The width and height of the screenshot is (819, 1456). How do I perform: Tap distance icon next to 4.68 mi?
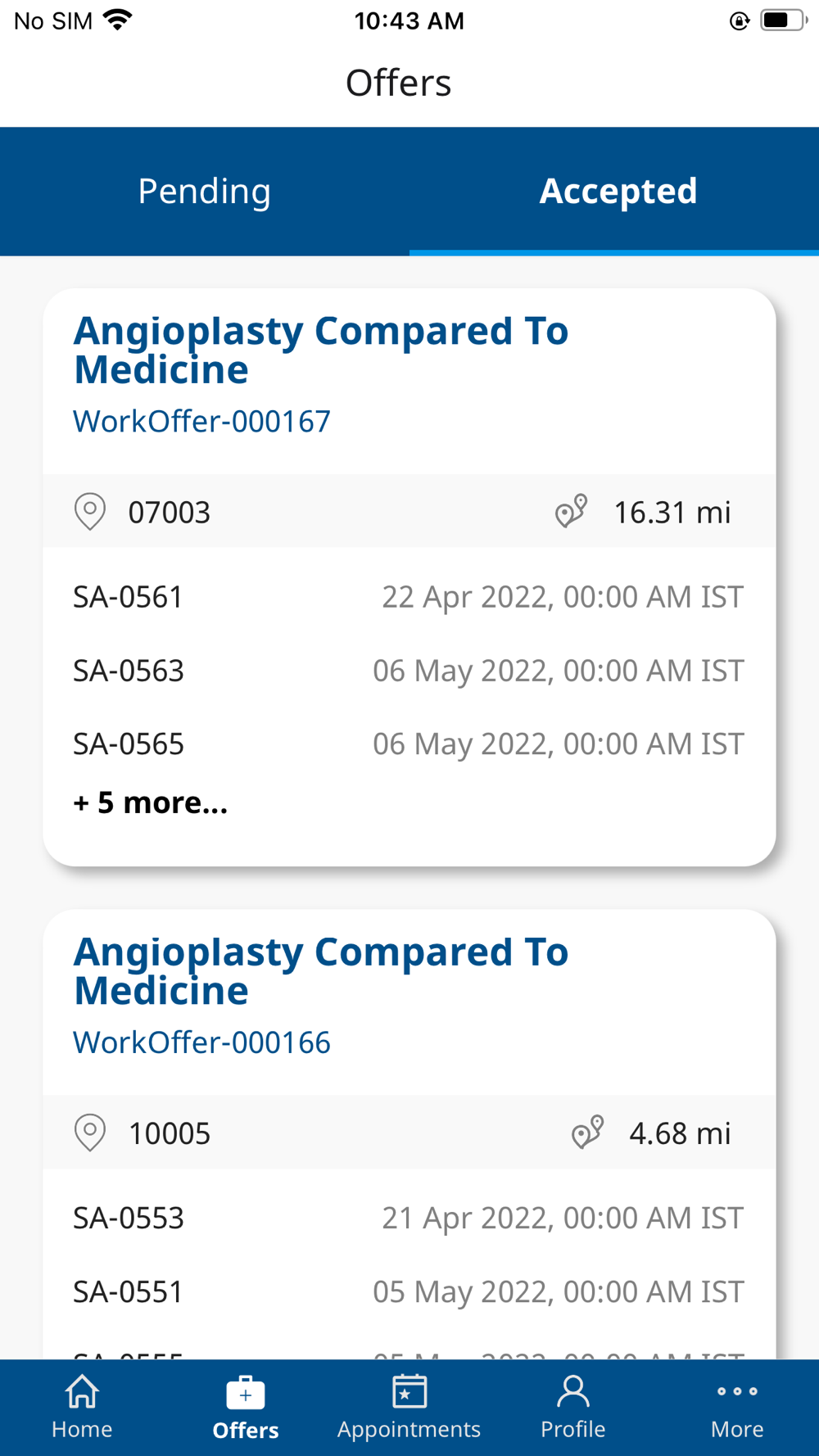click(587, 1133)
